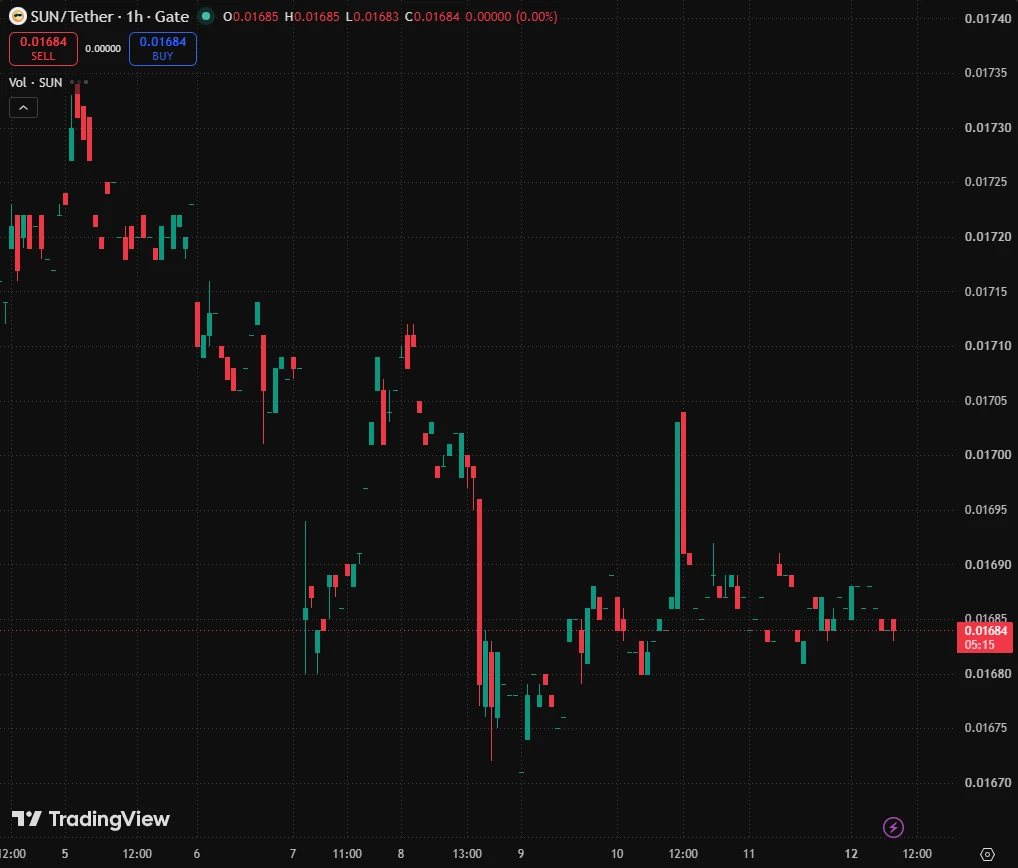Click the 0.01680 price axis label
The image size is (1018, 868).
coord(987,674)
